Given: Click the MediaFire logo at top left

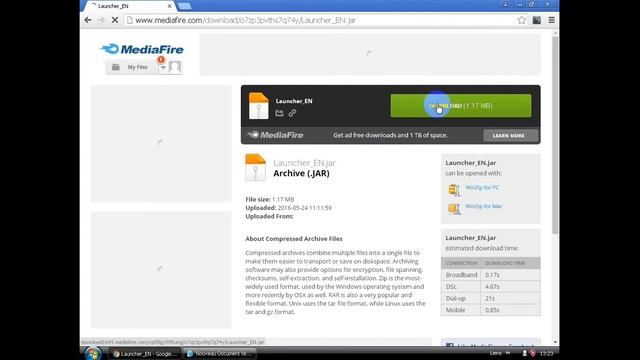Looking at the screenshot, I should pos(142,49).
